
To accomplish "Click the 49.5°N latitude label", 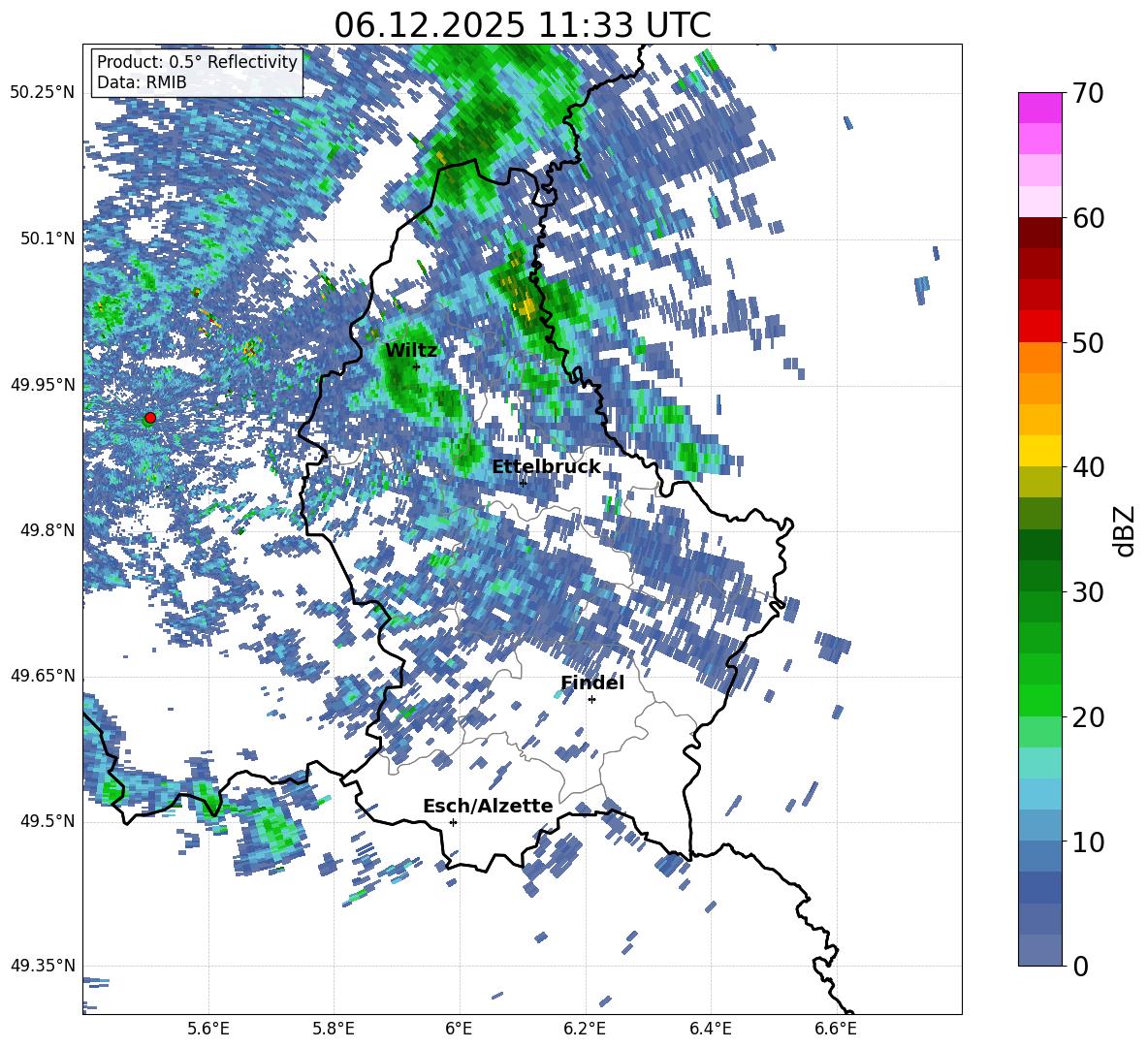I will (x=48, y=821).
